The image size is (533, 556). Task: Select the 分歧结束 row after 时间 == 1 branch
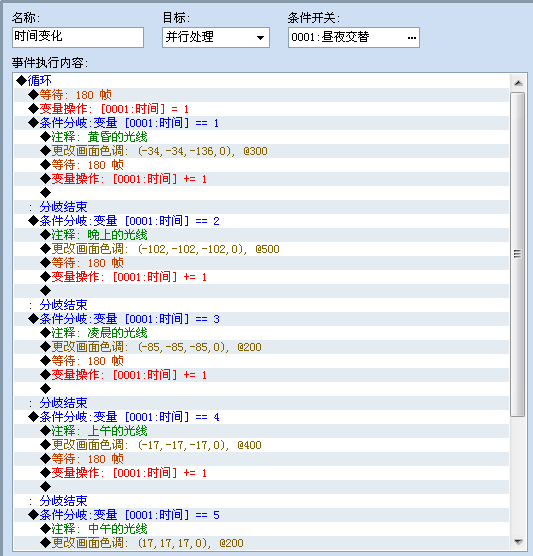pyautogui.click(x=261, y=207)
